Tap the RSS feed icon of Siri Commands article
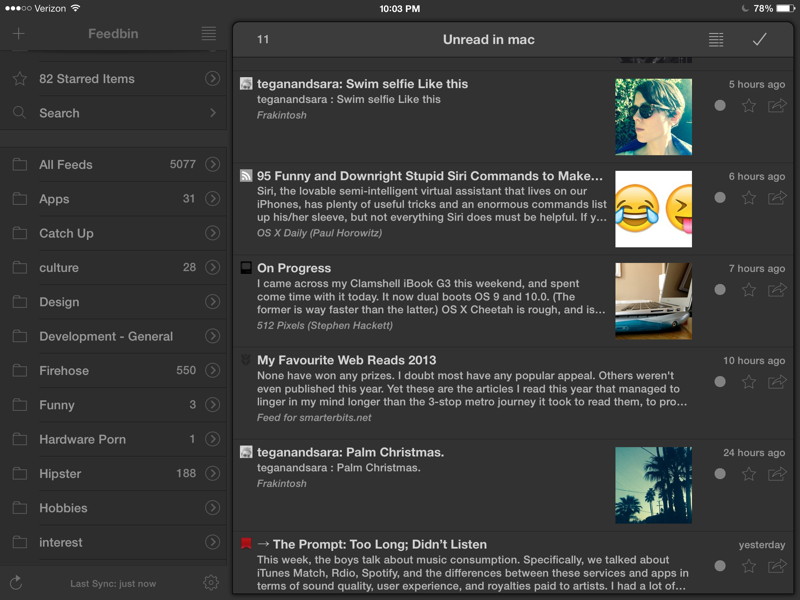 pos(246,176)
